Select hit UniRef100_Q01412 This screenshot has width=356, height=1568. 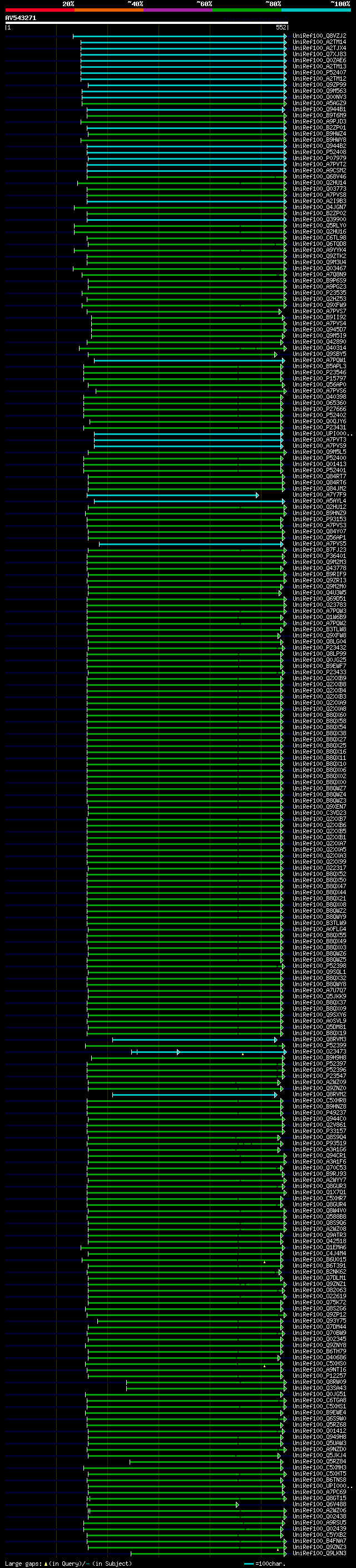tap(319, 1431)
